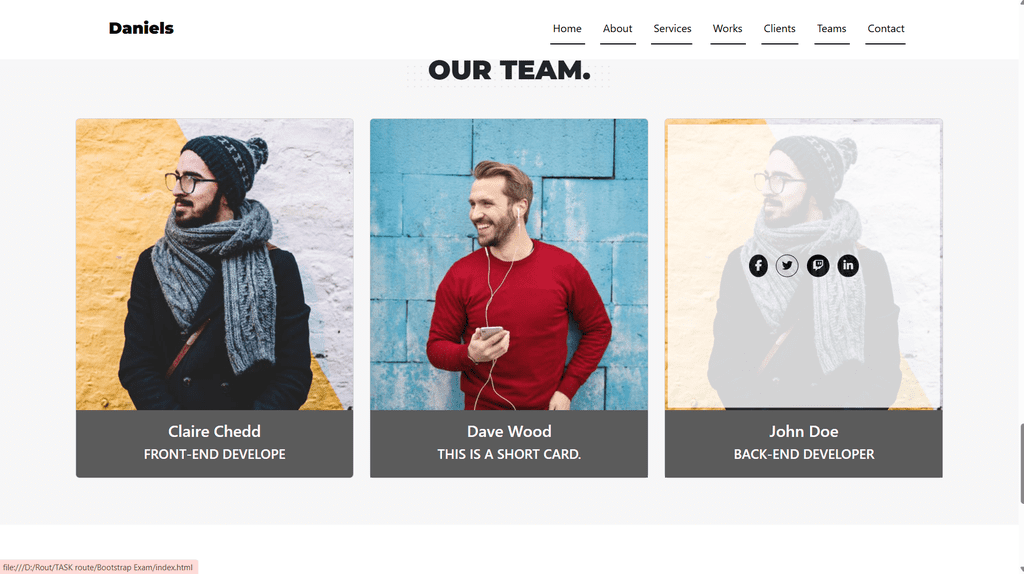Click the Facebook icon on John Doe's card
The width and height of the screenshot is (1024, 574).
coord(758,265)
